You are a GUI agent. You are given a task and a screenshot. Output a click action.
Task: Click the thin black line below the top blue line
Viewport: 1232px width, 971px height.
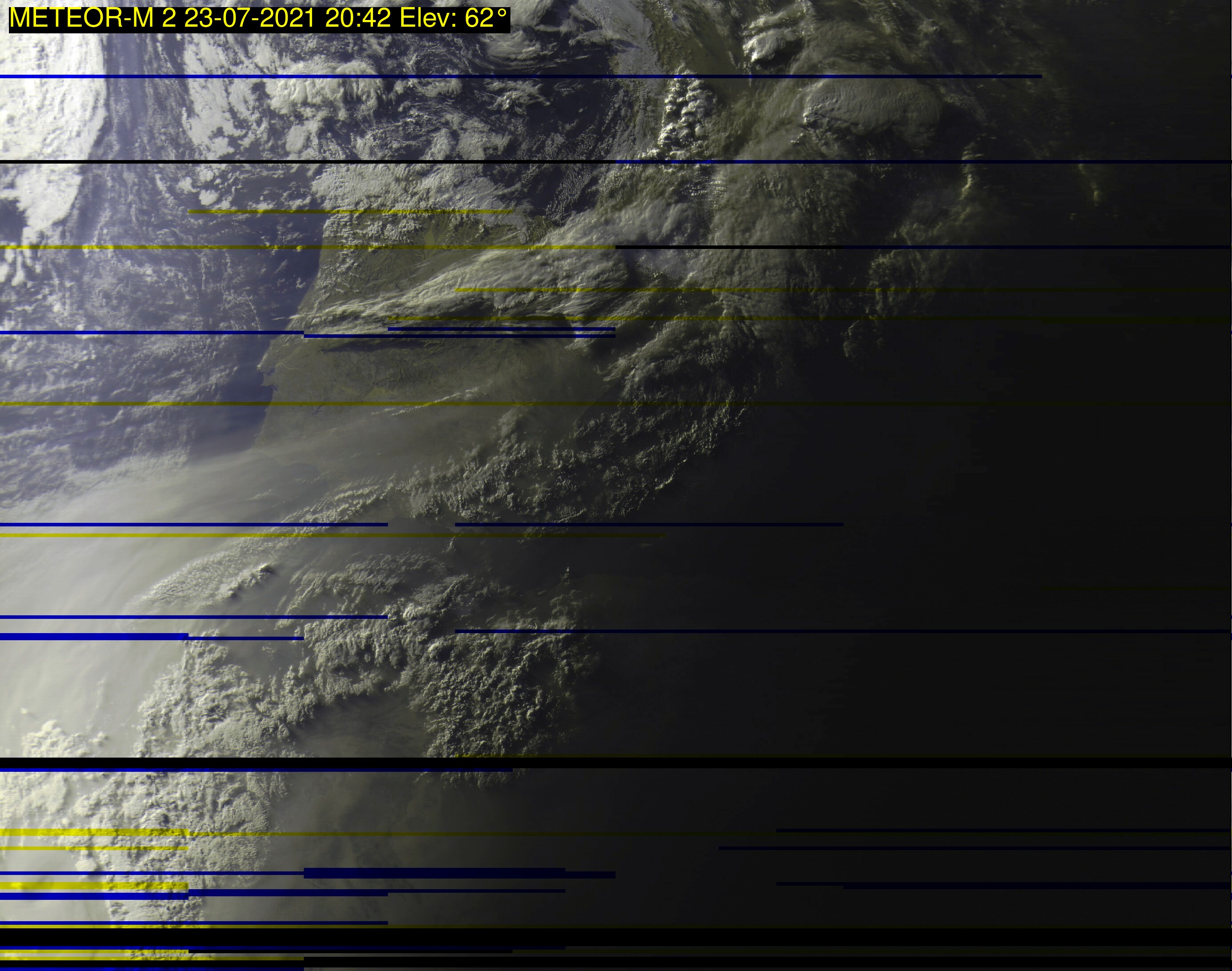284,162
